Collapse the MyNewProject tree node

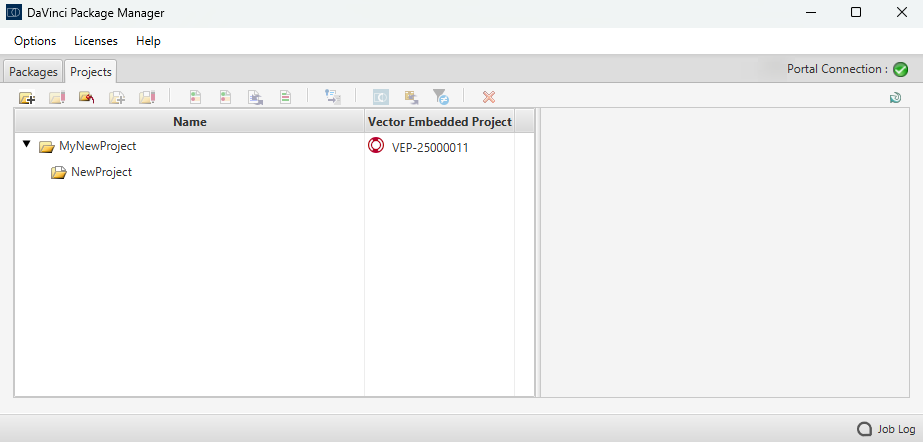point(26,144)
